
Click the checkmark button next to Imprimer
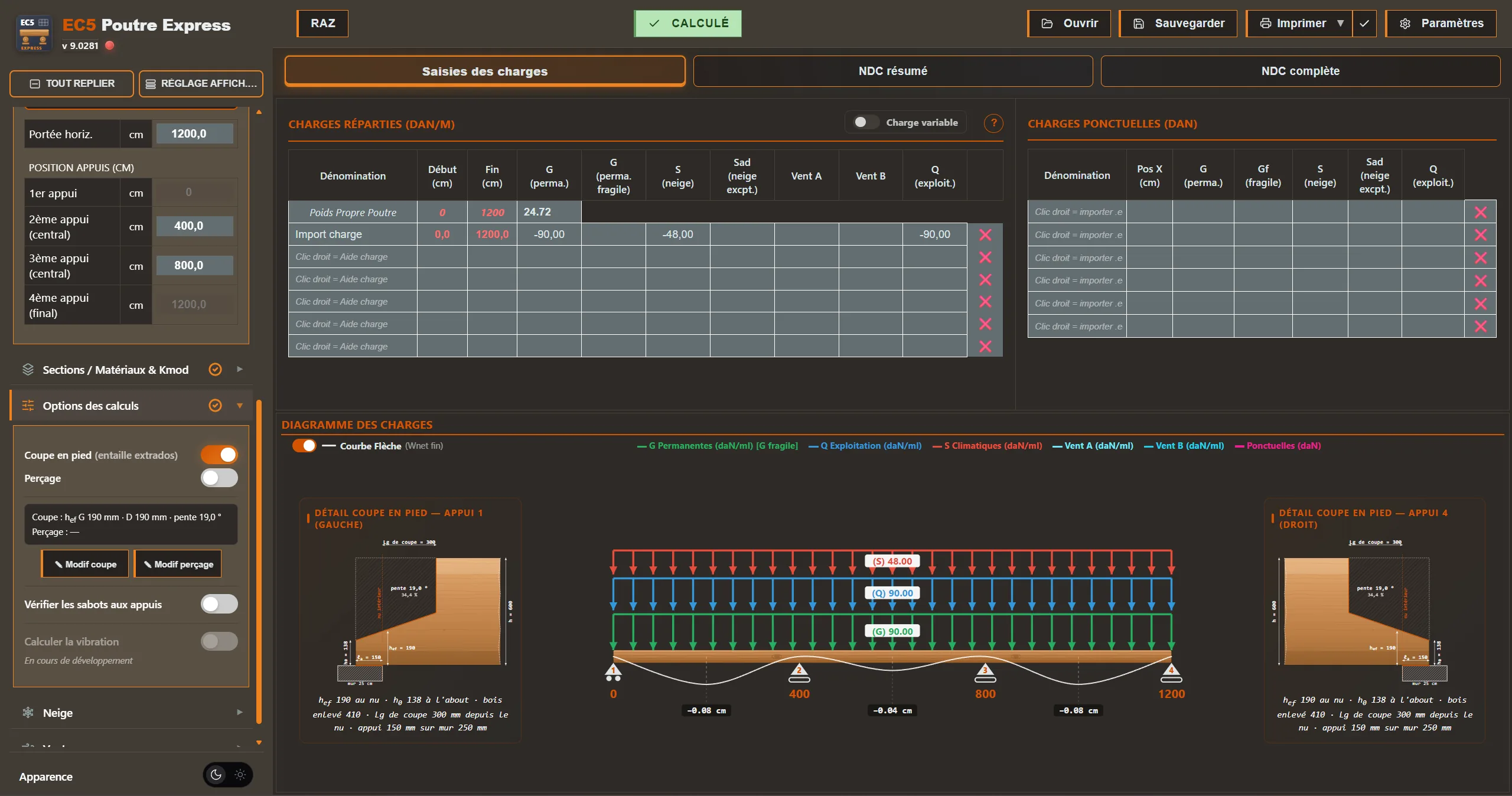coord(1364,24)
